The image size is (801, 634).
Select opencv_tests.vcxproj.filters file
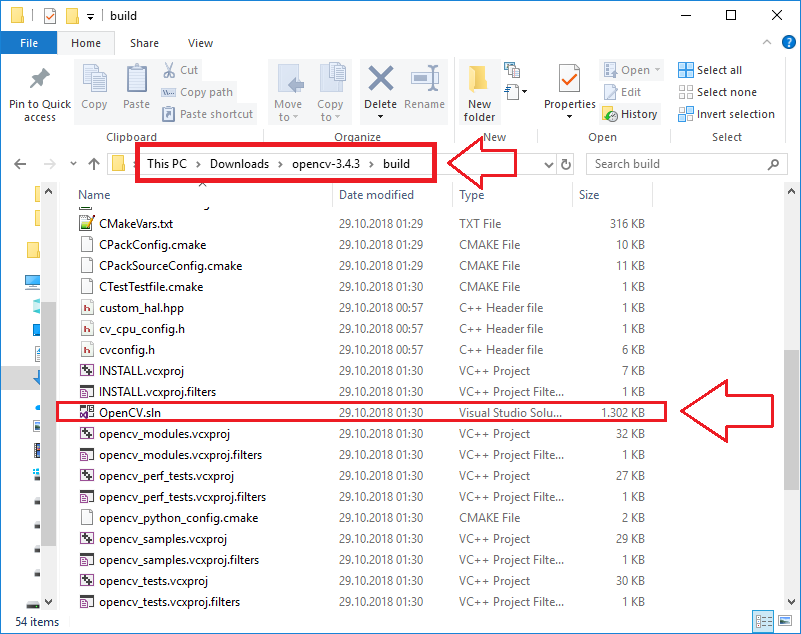pos(361,602)
